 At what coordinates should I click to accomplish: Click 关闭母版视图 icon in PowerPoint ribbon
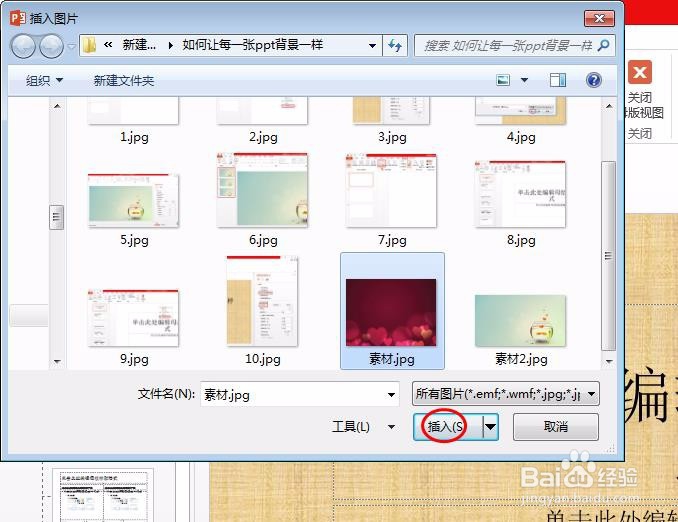point(640,72)
